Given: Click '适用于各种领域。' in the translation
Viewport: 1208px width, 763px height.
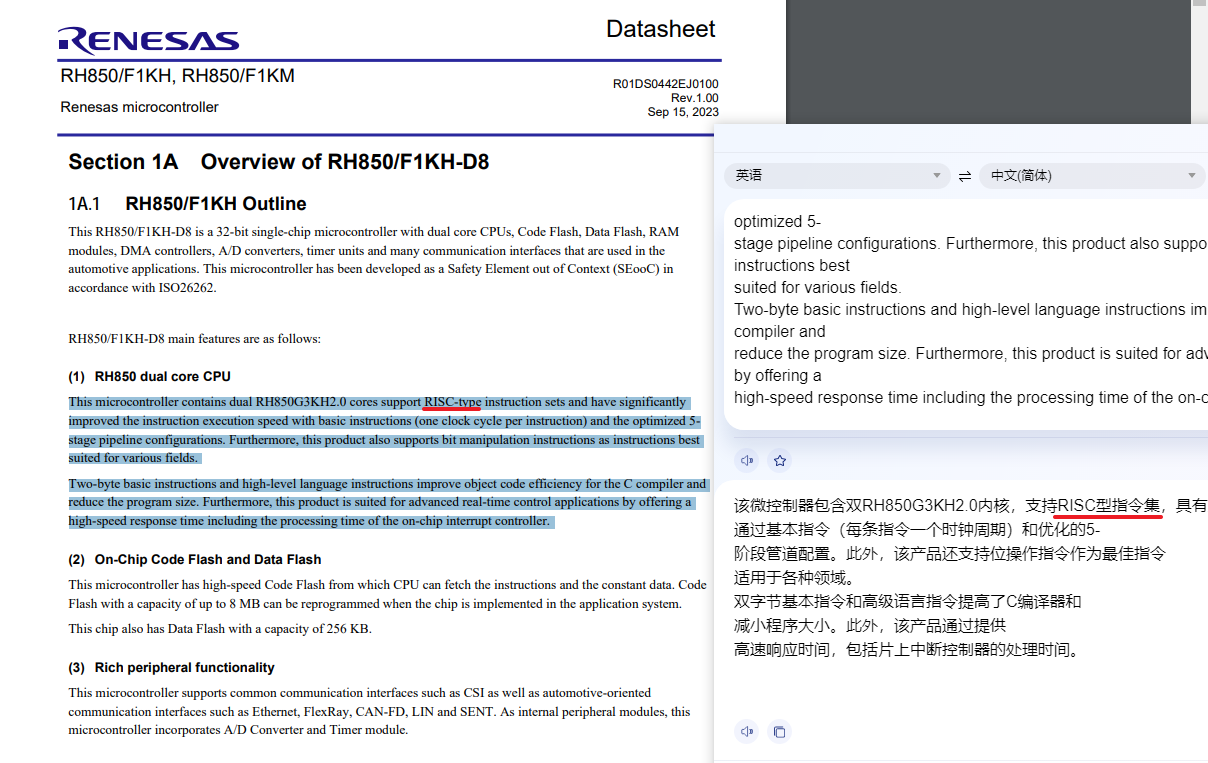Looking at the screenshot, I should point(794,578).
